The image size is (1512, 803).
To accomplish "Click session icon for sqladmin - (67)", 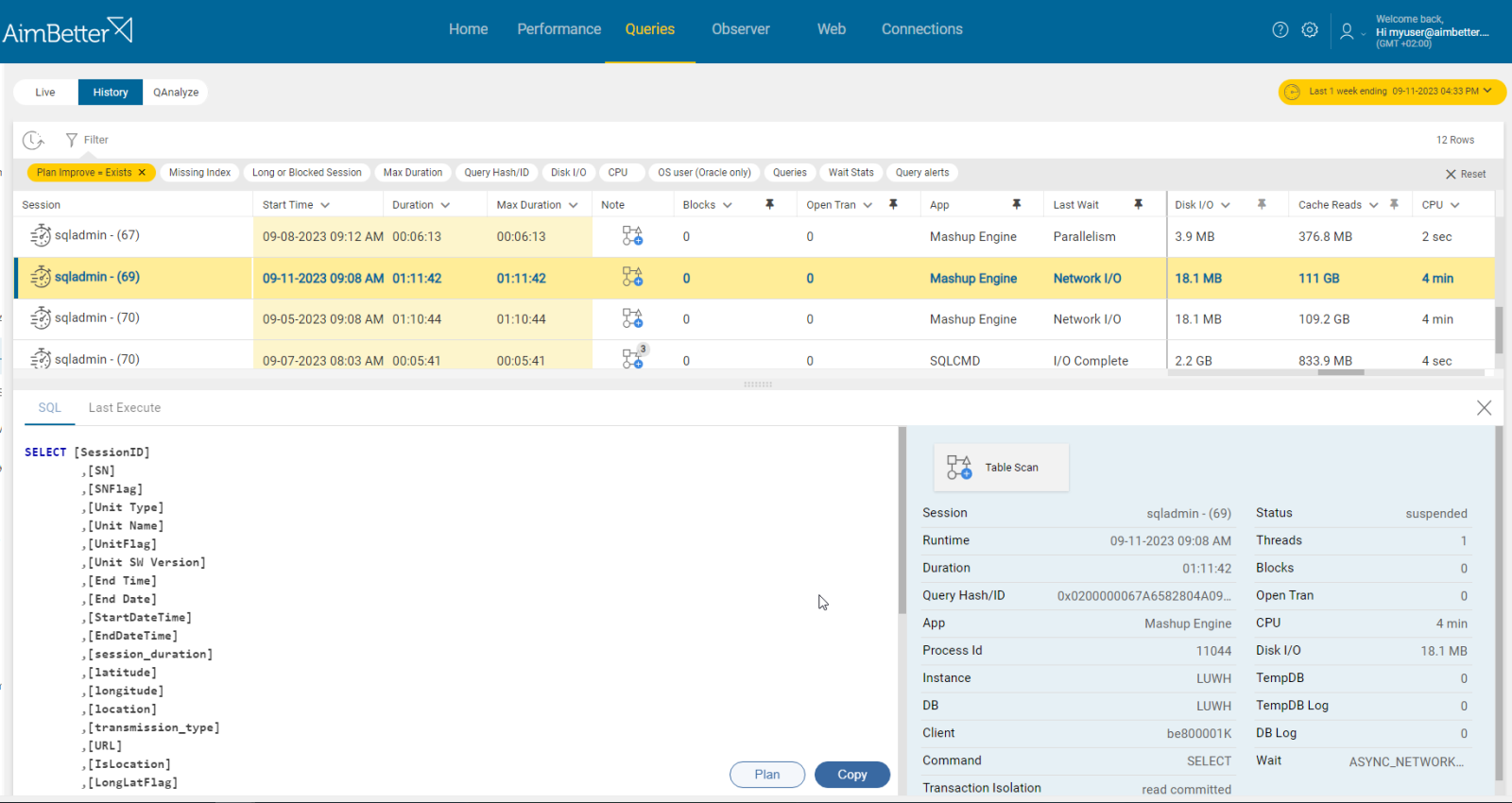I will [x=41, y=235].
